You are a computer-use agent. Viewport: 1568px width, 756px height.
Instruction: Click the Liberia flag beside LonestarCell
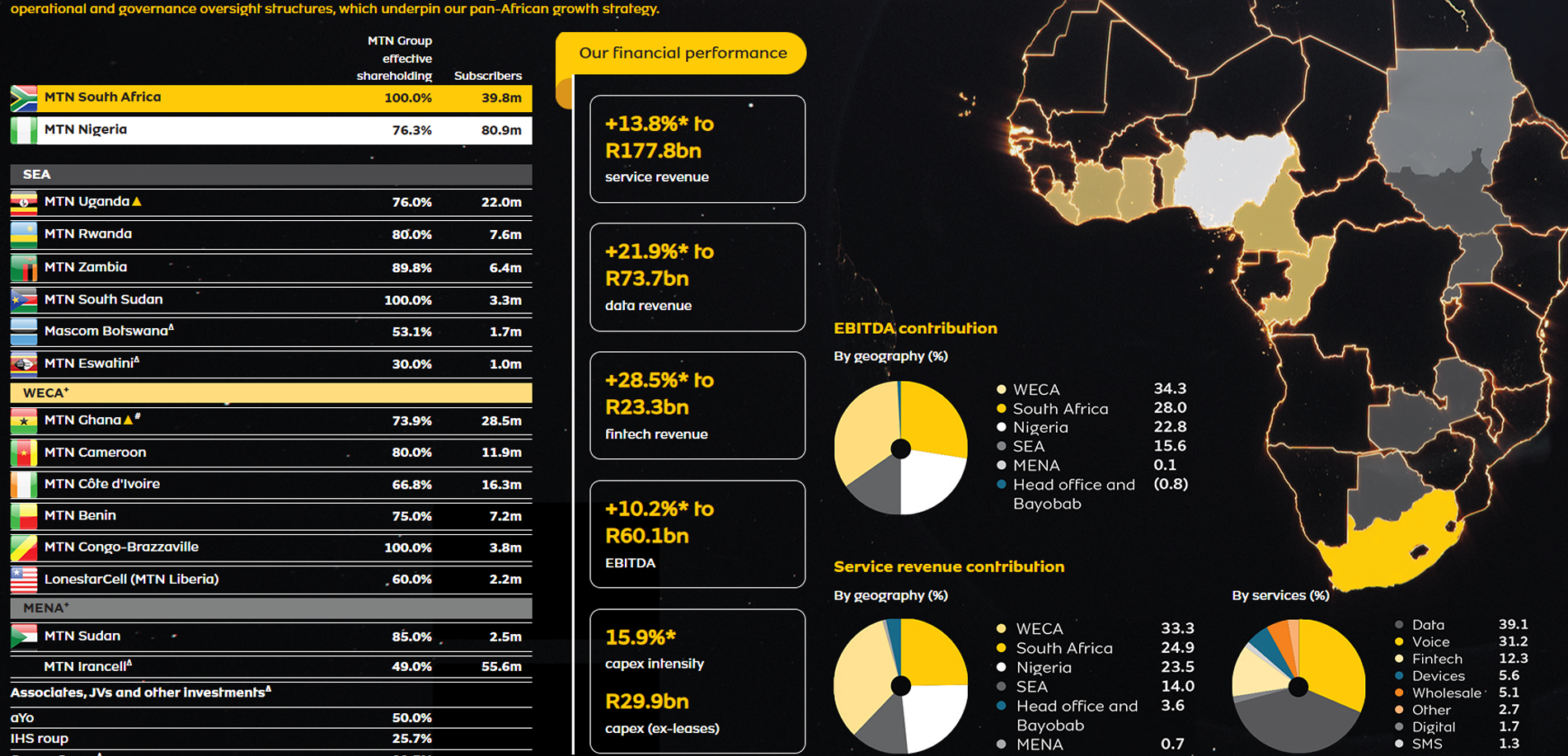point(24,580)
